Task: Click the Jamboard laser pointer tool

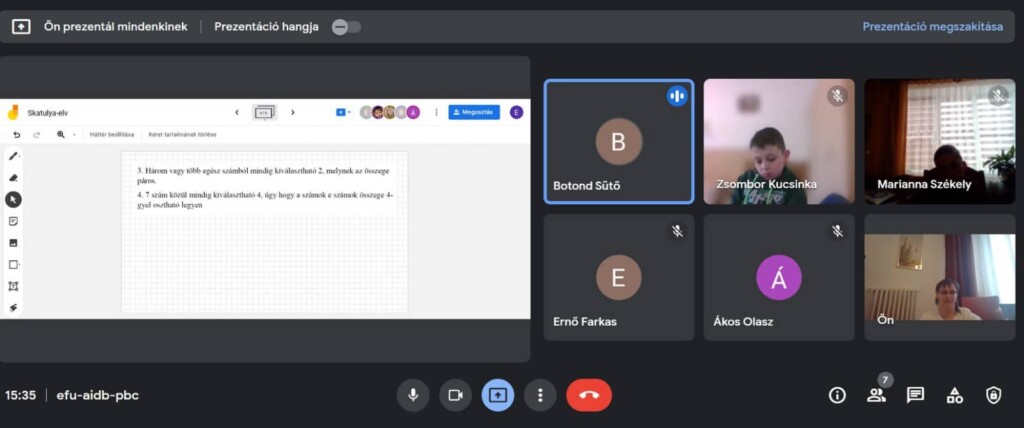Action: (13, 307)
